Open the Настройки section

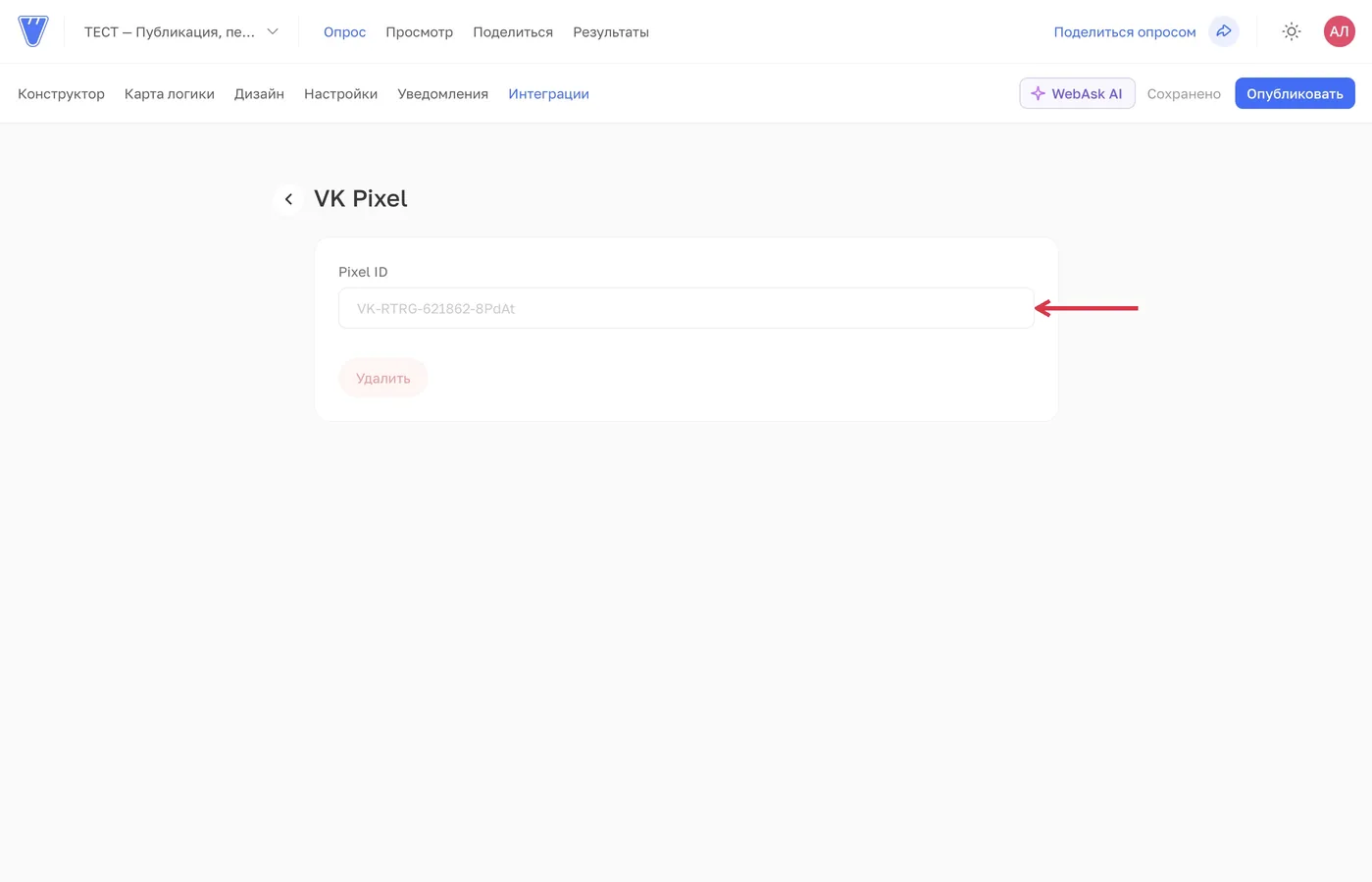(340, 94)
